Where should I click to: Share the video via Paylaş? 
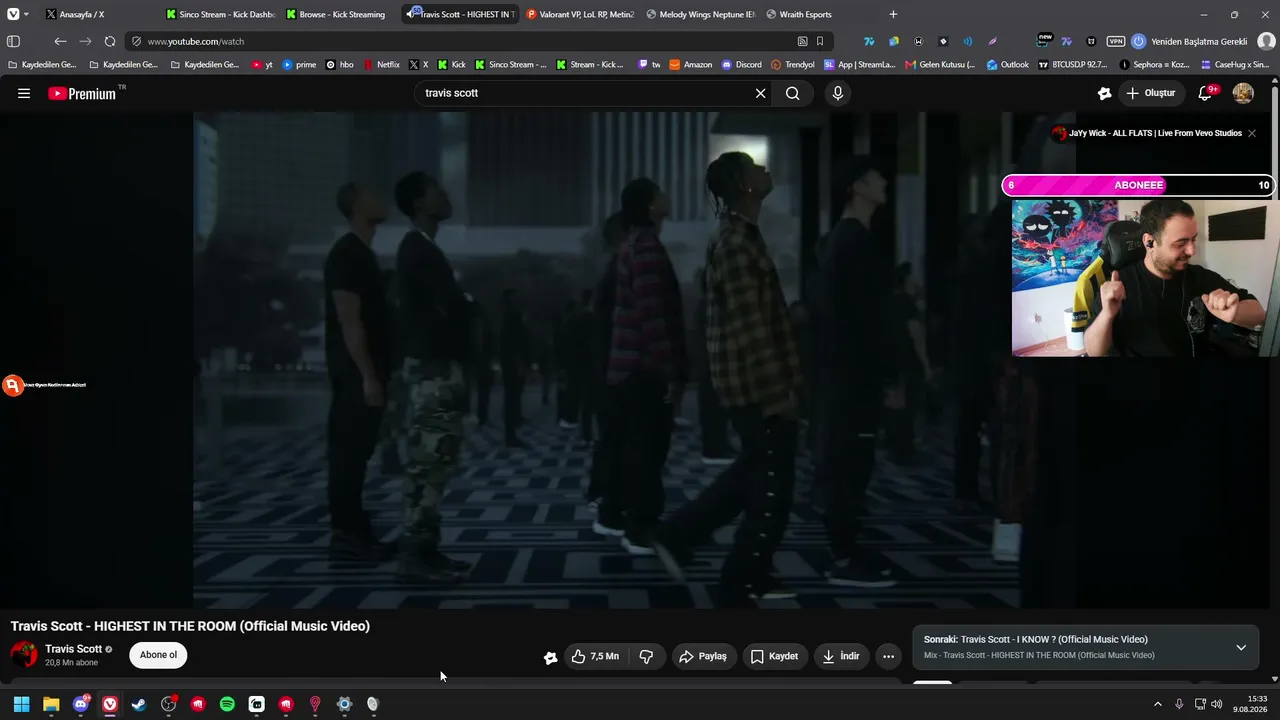(x=703, y=656)
